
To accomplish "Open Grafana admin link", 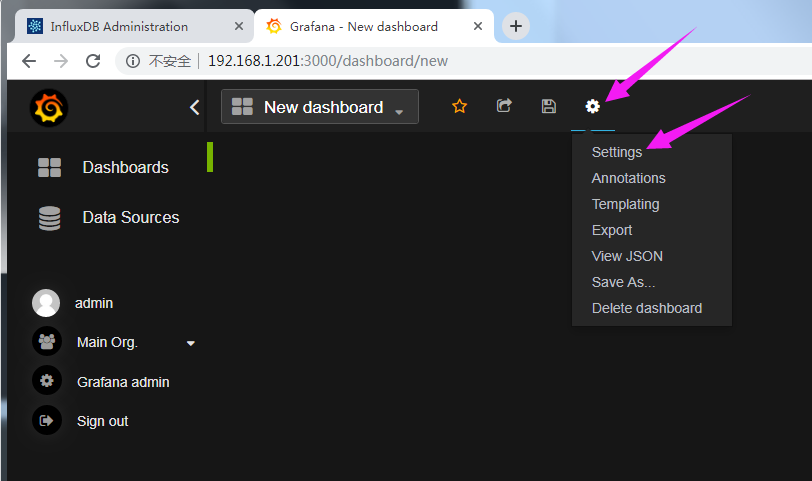I will (123, 382).
